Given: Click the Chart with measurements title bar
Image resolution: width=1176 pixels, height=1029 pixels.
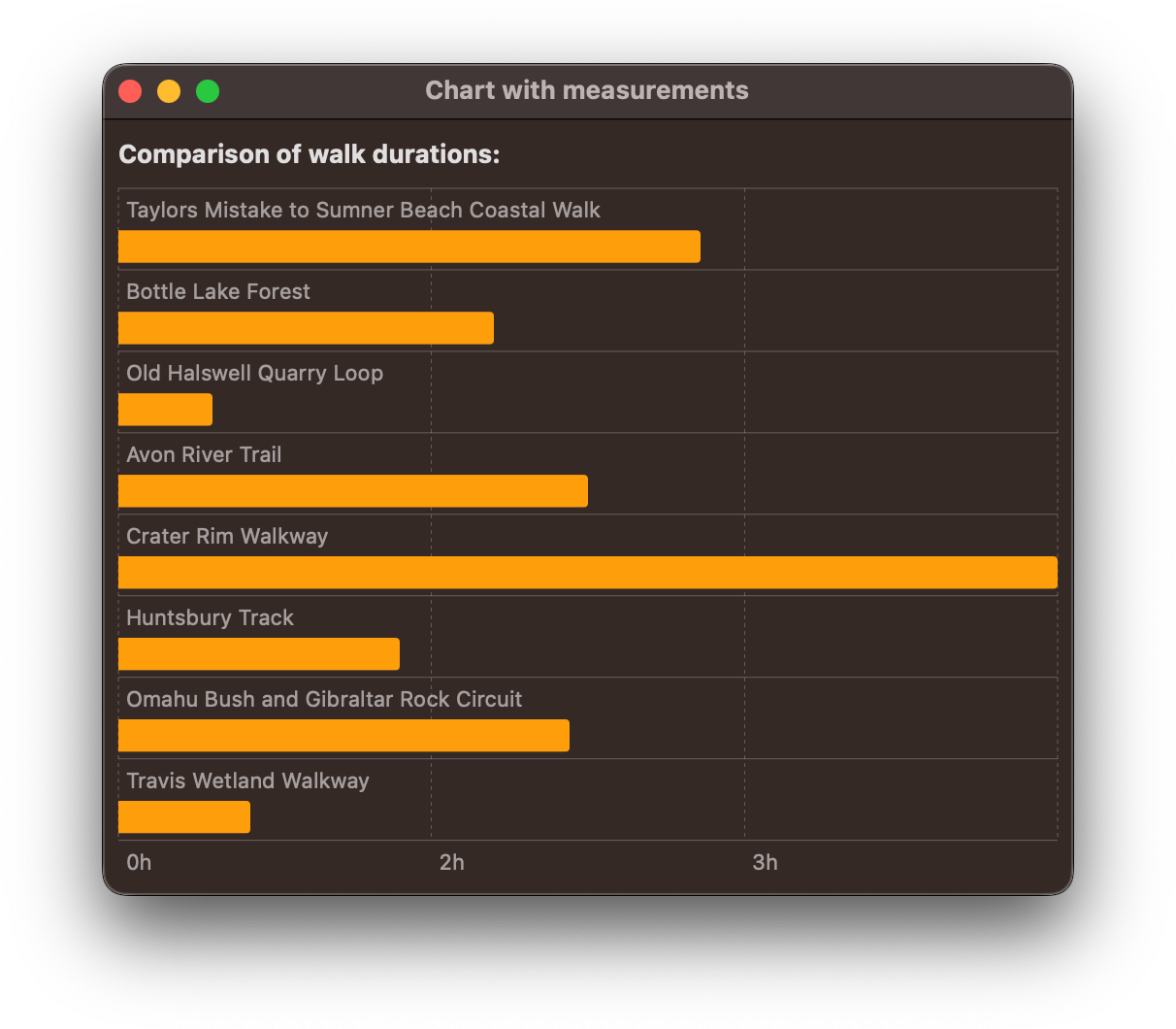Looking at the screenshot, I should click(x=586, y=90).
